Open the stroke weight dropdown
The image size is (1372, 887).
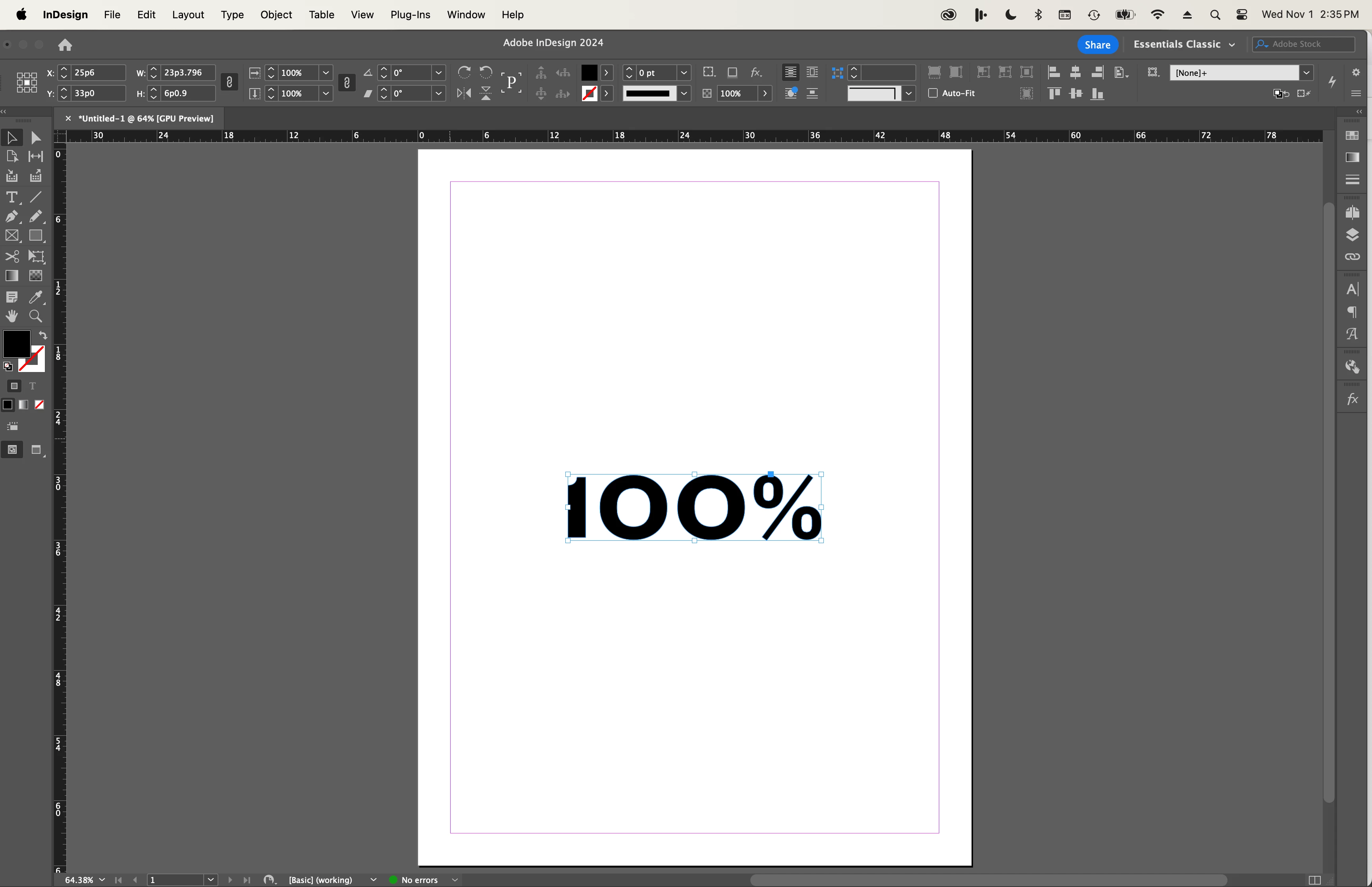(684, 73)
